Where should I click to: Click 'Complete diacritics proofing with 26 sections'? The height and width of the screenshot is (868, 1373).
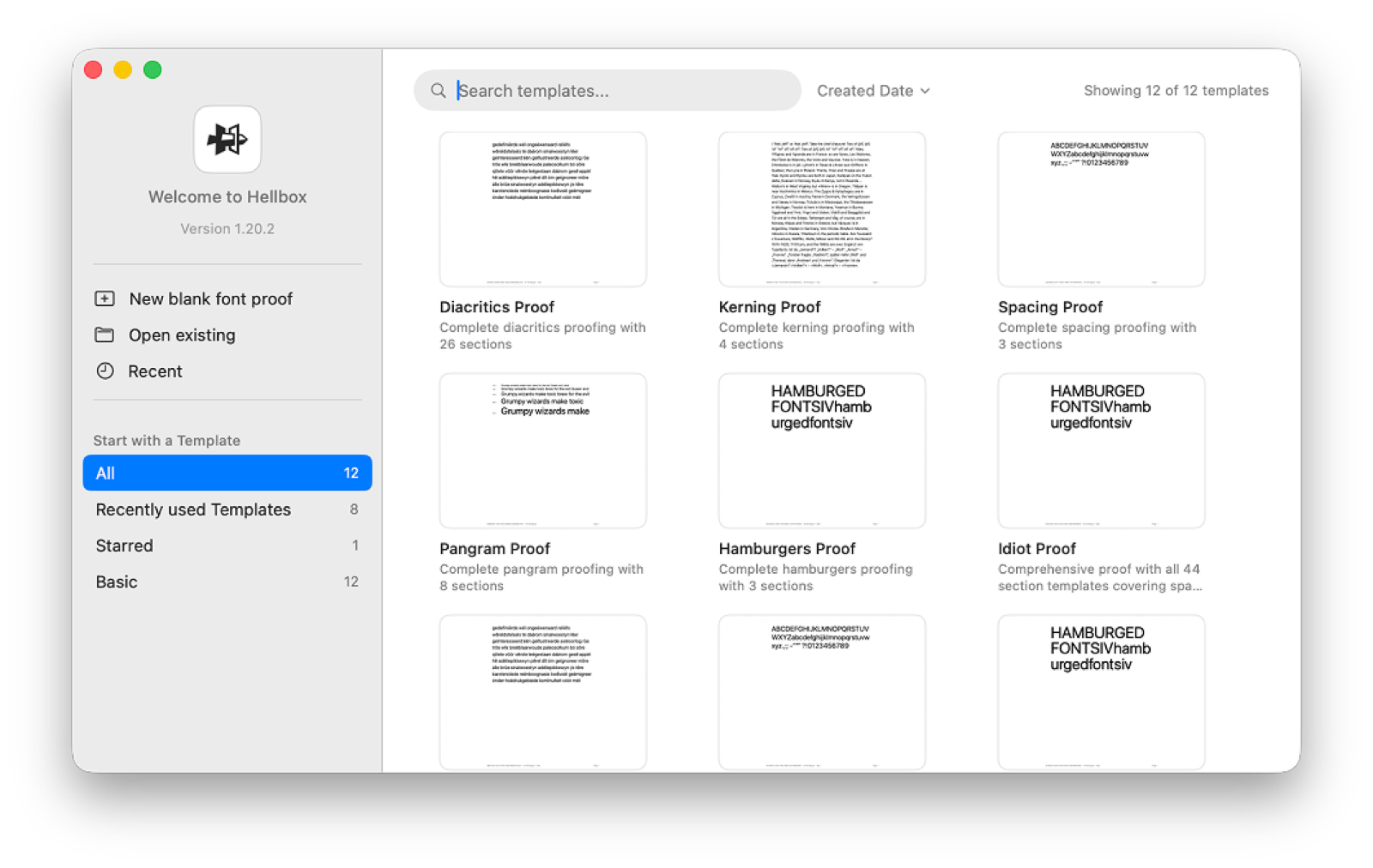point(542,335)
